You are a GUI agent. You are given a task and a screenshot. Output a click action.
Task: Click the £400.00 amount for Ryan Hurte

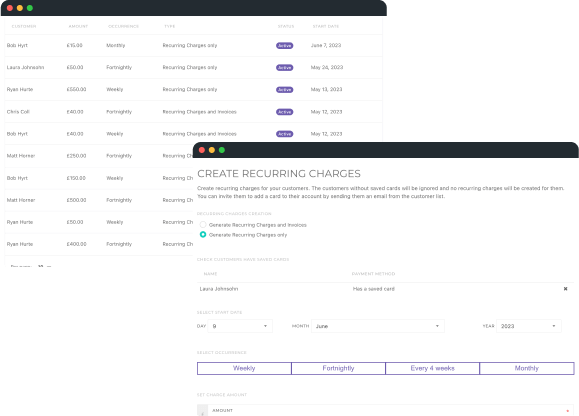click(x=76, y=244)
